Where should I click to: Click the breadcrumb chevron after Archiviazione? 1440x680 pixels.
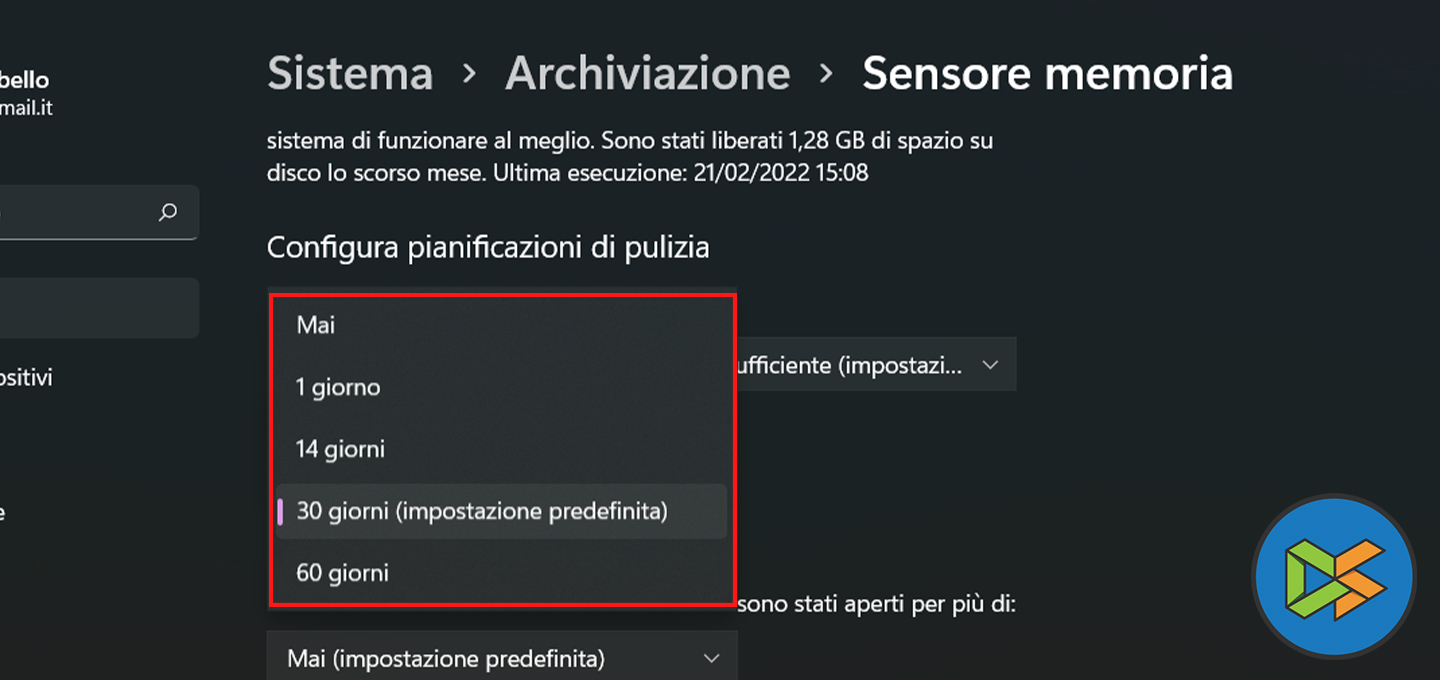coord(826,74)
